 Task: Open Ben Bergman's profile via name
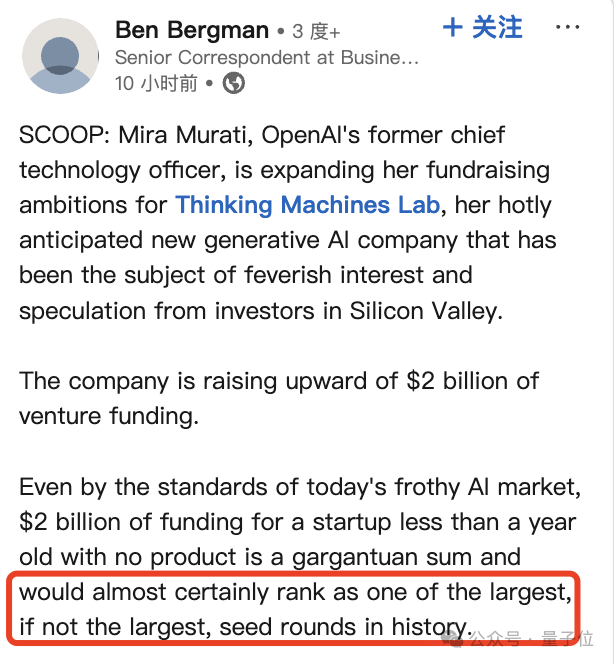(x=192, y=30)
